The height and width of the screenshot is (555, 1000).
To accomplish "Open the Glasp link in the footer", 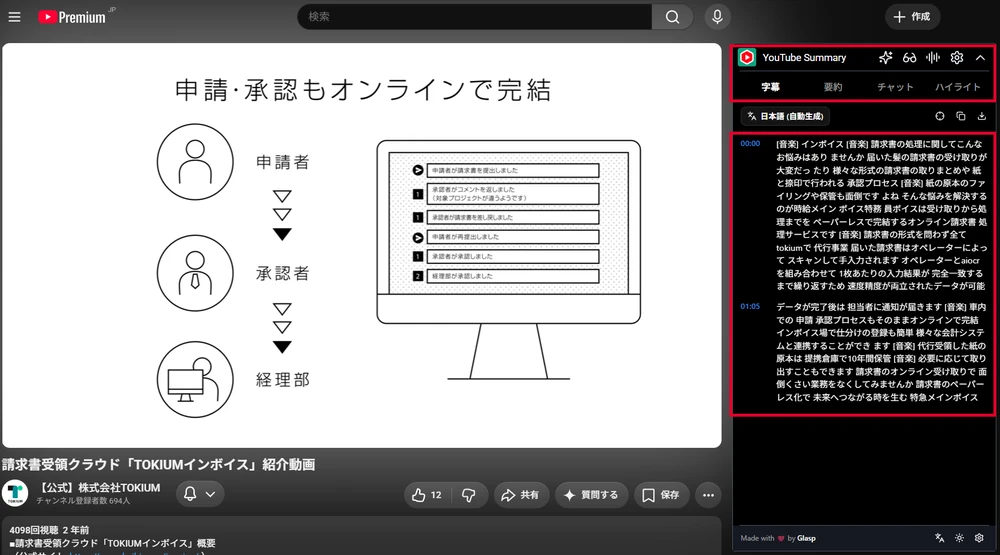I will [x=806, y=538].
